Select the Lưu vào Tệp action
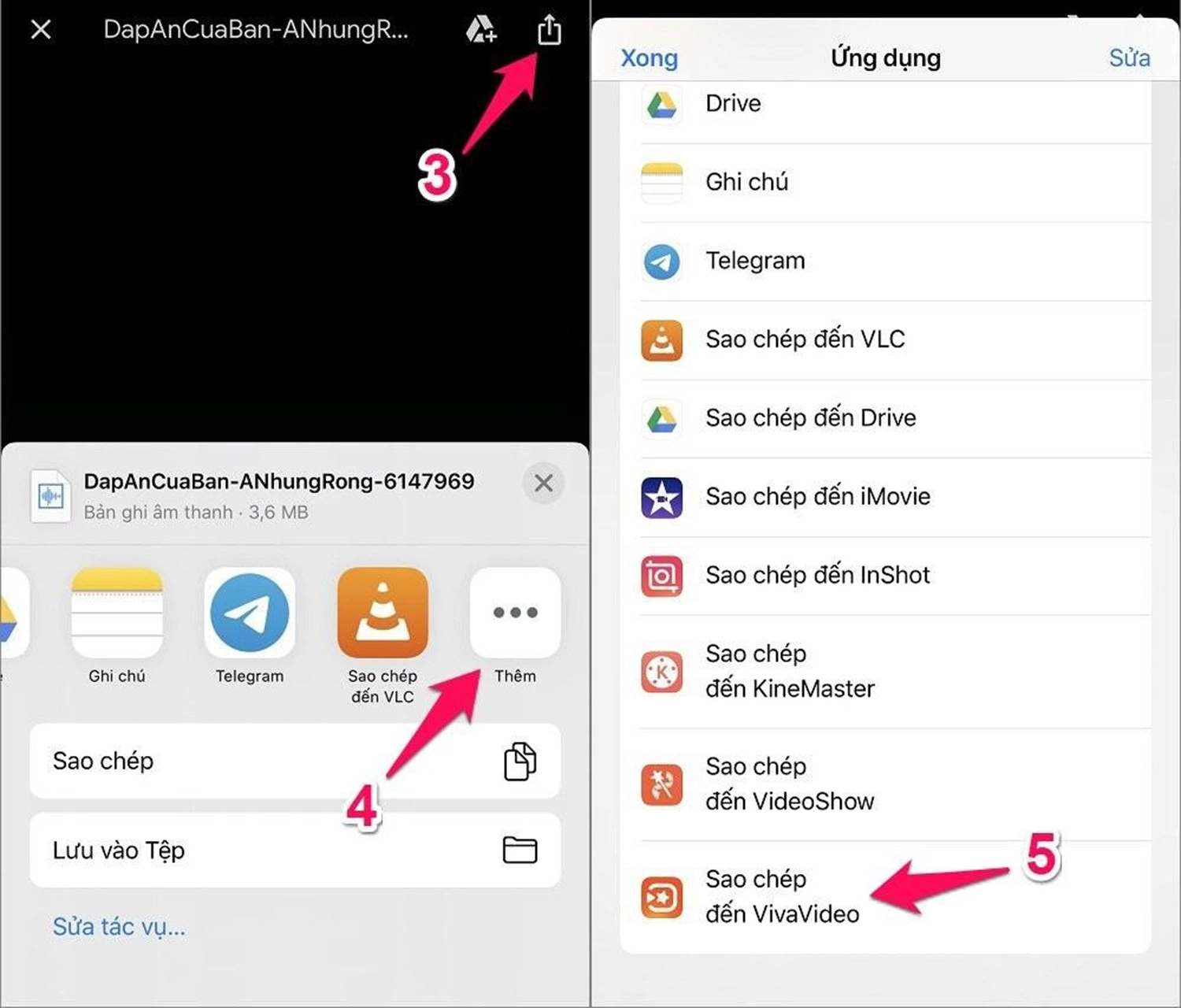1181x1008 pixels. tap(295, 850)
